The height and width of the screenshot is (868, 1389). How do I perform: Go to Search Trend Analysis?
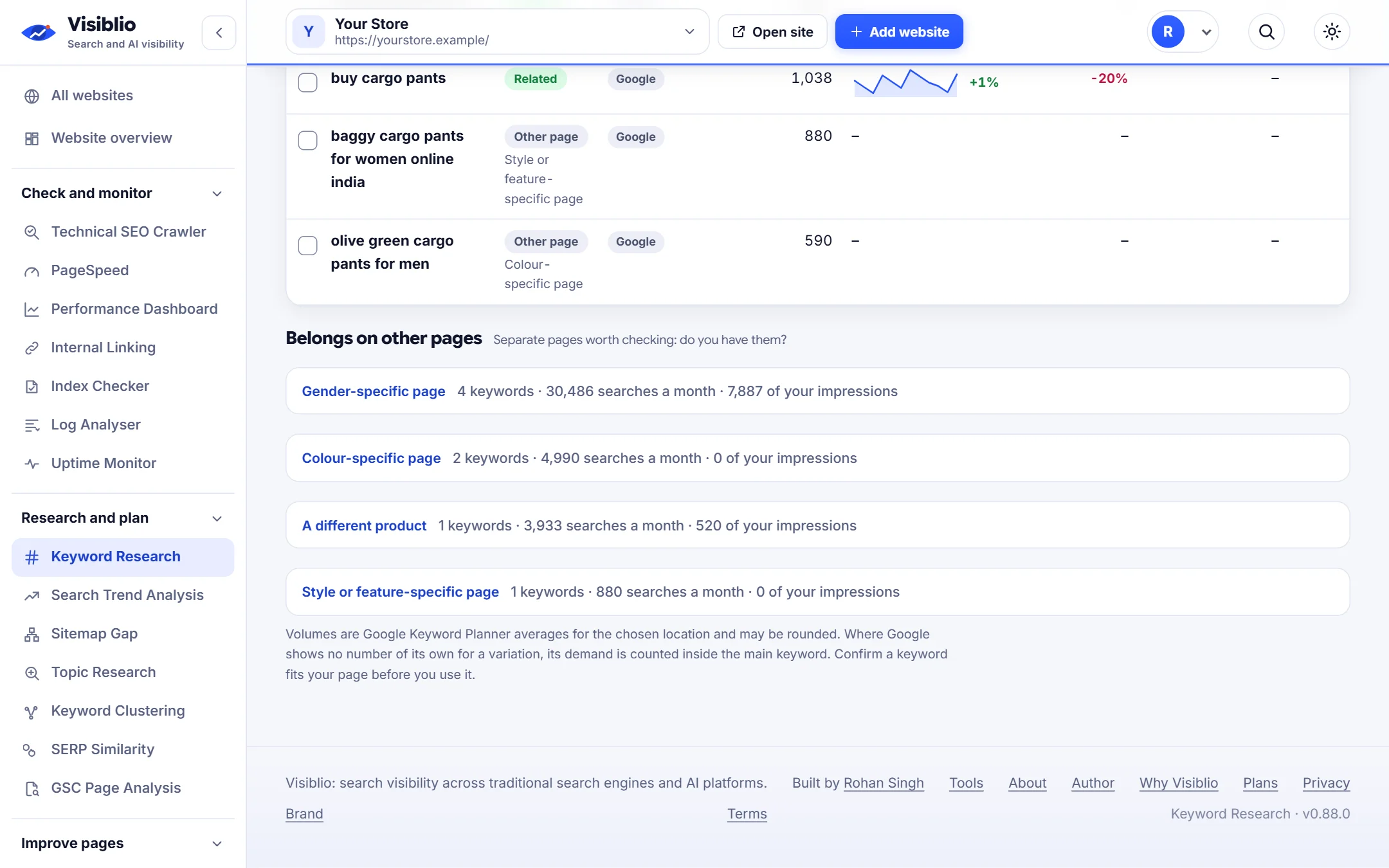[123, 595]
